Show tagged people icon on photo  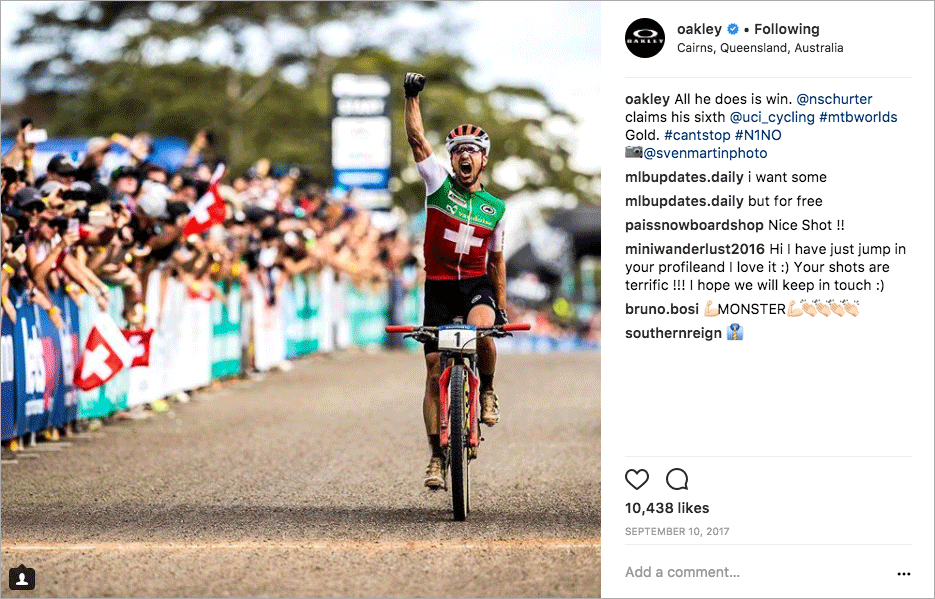[22, 577]
